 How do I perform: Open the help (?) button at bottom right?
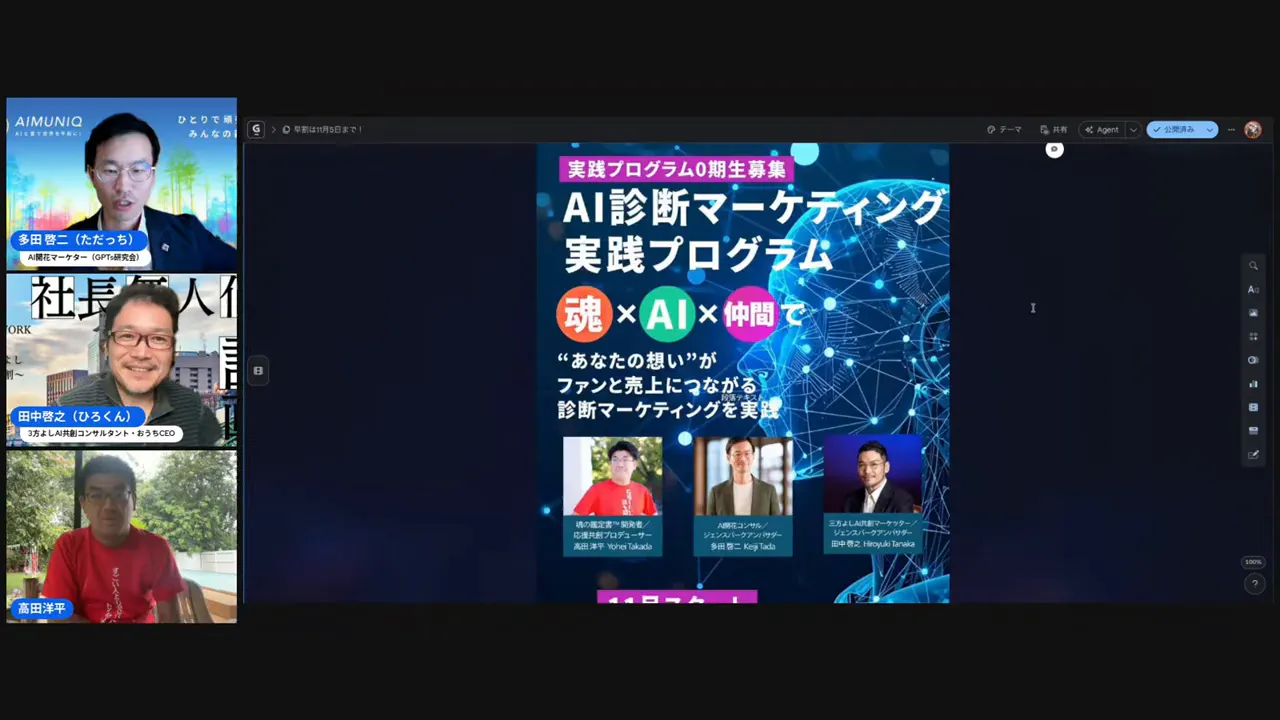1254,584
